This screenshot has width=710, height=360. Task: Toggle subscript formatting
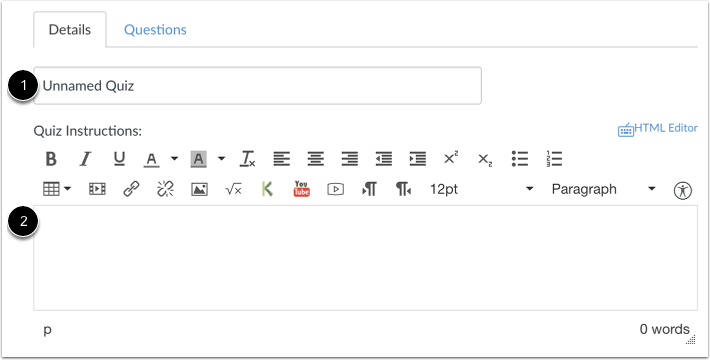tap(485, 159)
